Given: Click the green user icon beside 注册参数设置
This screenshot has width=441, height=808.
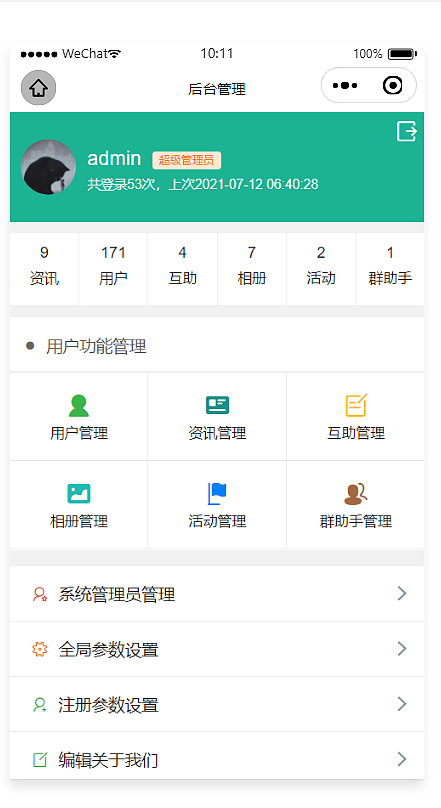Looking at the screenshot, I should click(x=40, y=704).
